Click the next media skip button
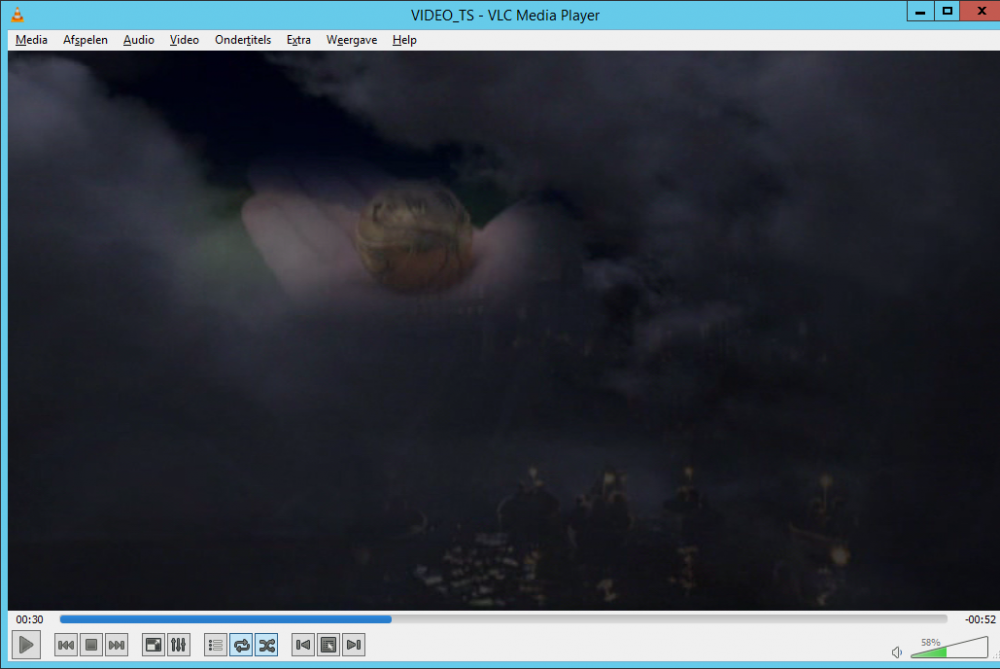Viewport: 1000px width, 669px height. coord(116,645)
